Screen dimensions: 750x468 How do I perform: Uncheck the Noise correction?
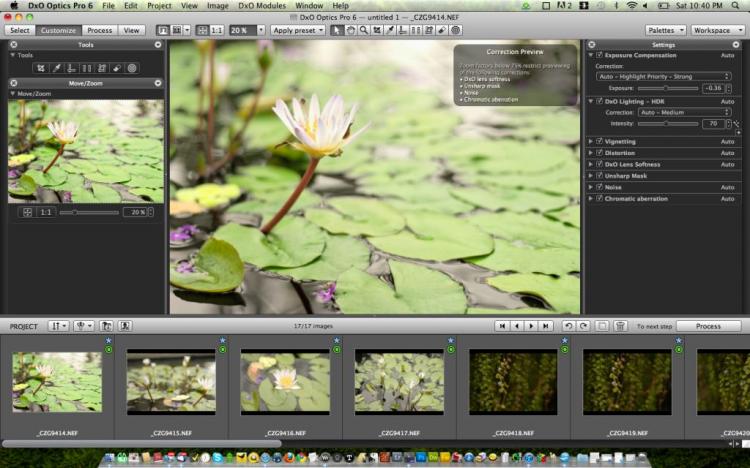599,187
